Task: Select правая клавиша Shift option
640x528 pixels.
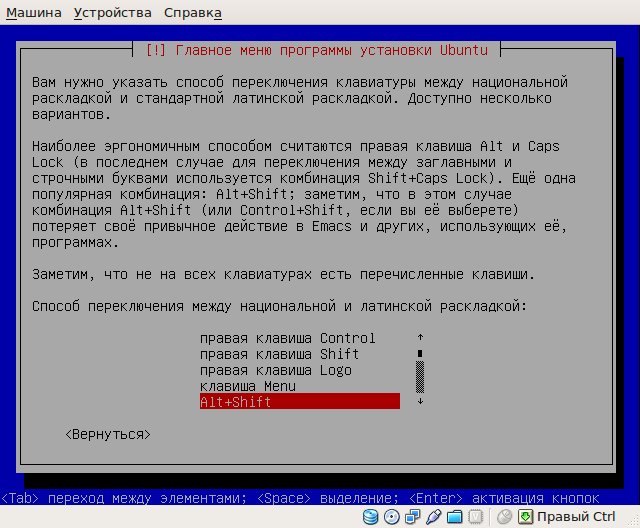Action: (300, 354)
